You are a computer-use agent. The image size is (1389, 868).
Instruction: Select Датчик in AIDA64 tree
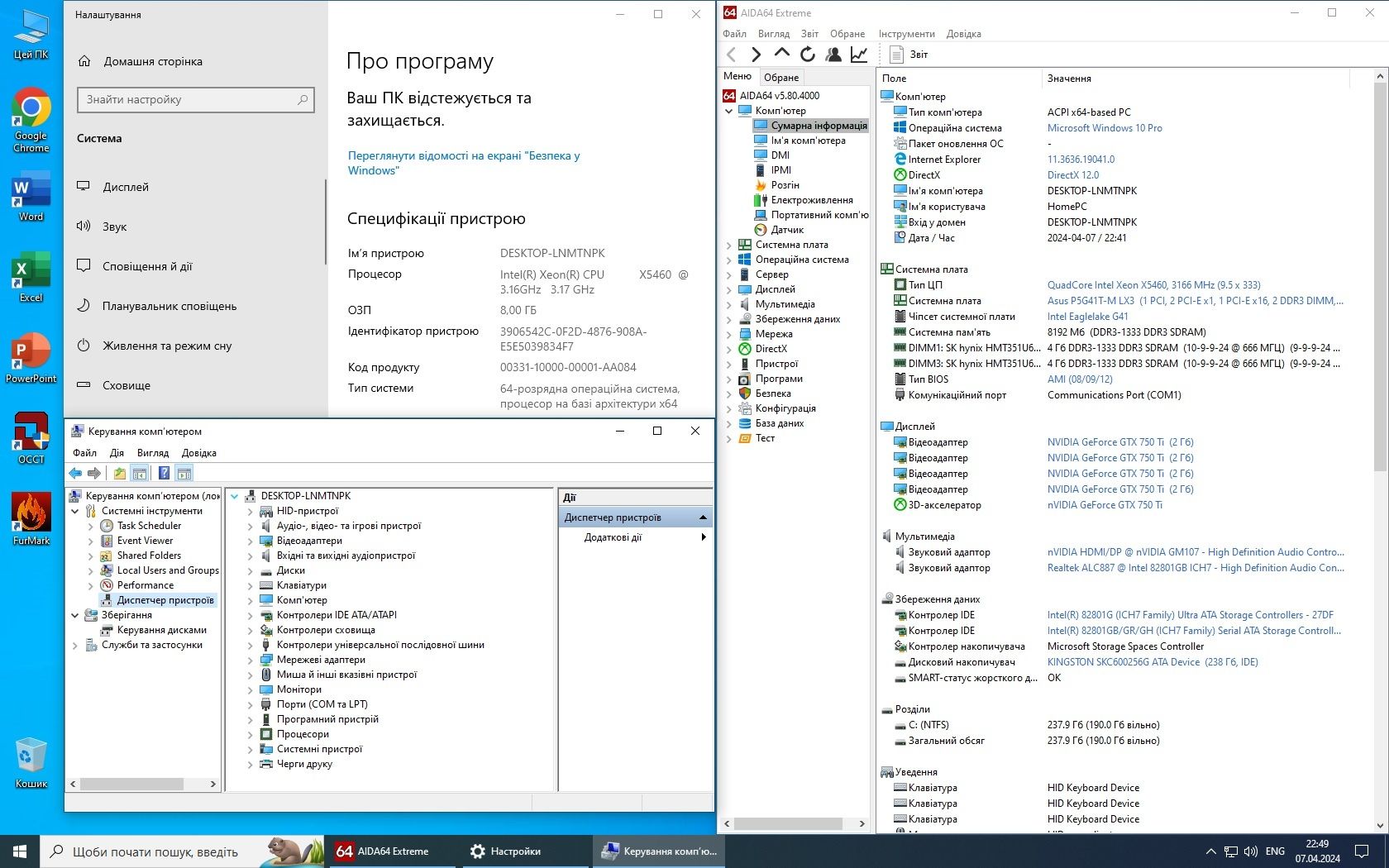[787, 230]
